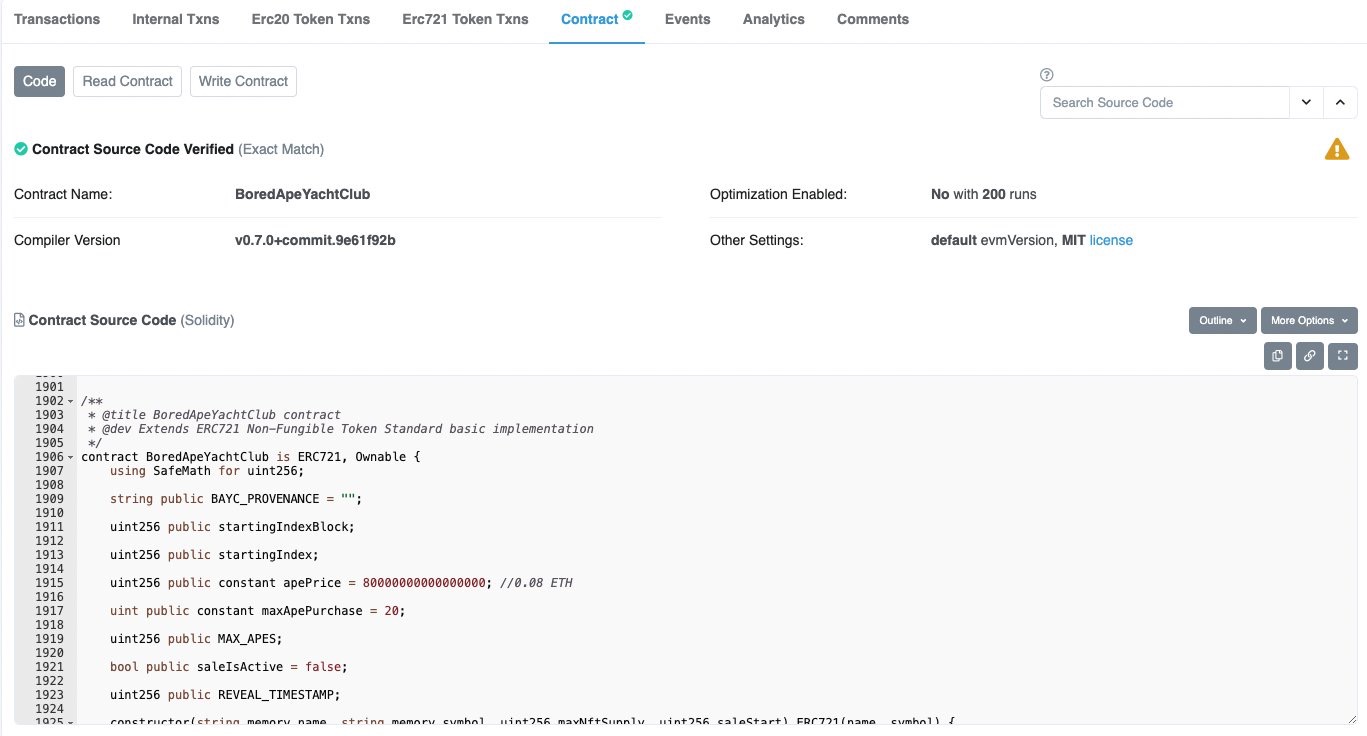Click the startingIndexBlock code line

(232, 527)
